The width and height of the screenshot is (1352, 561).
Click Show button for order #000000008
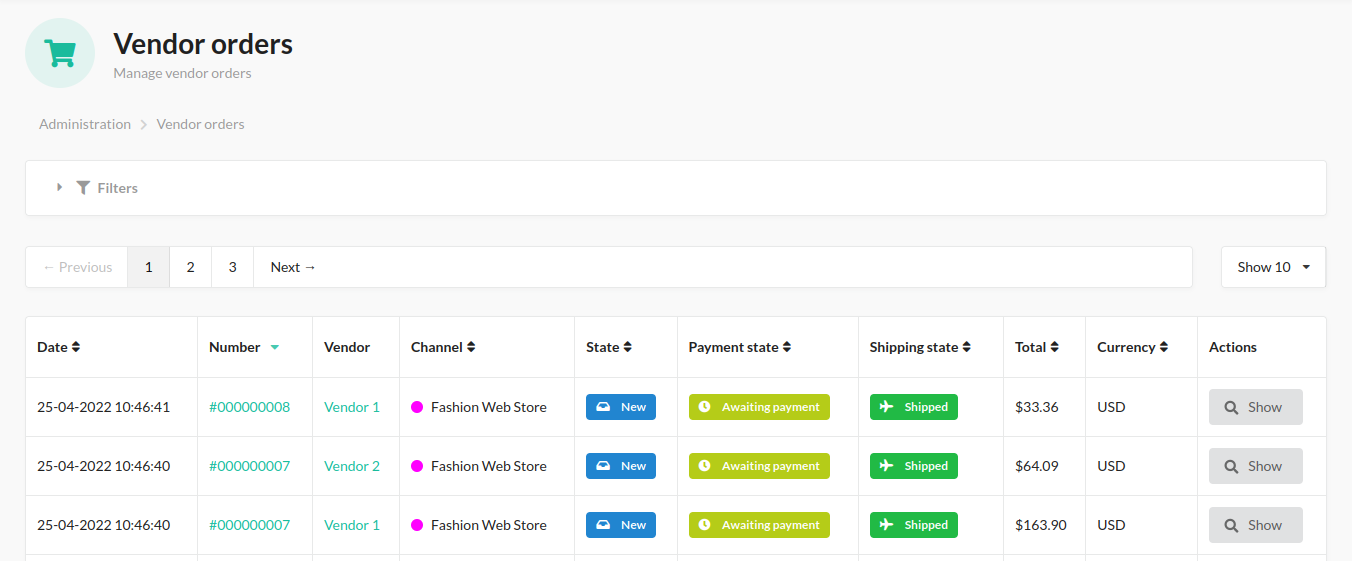pos(1255,407)
